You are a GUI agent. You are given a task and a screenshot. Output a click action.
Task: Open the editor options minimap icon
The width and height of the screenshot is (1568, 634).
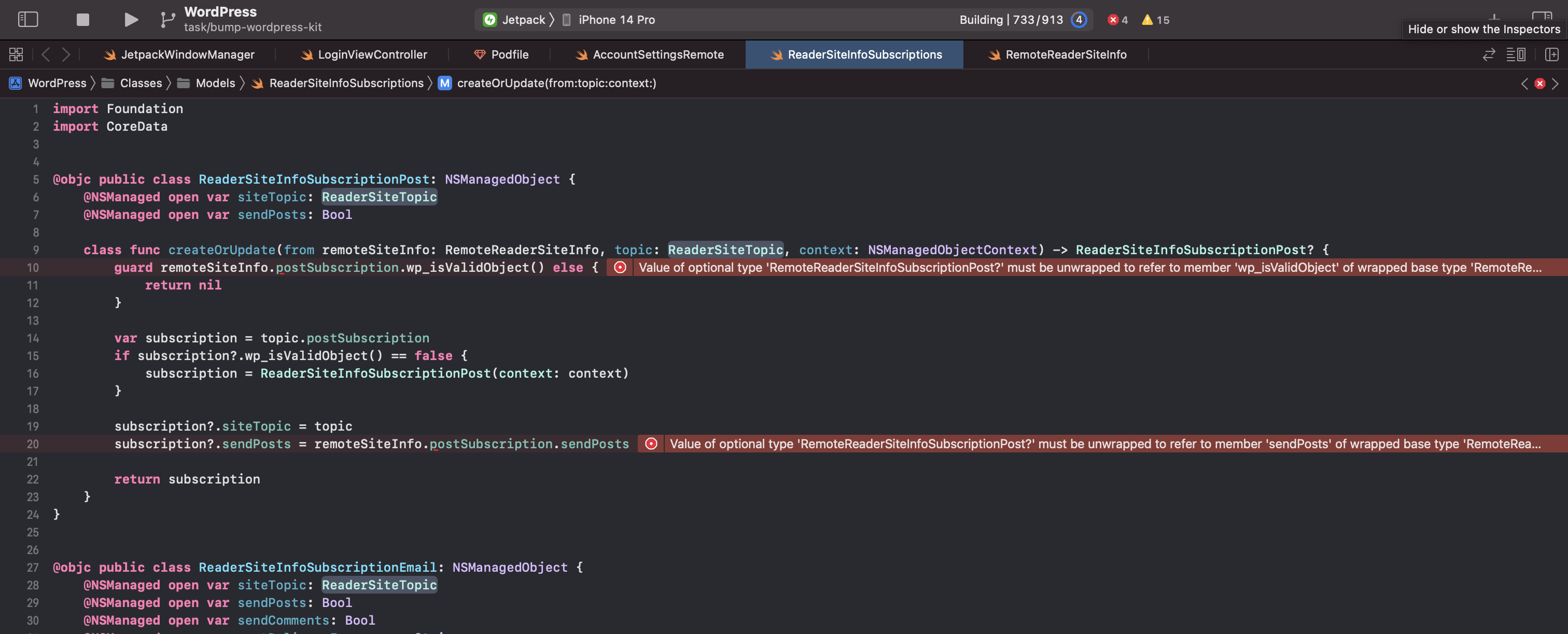tap(1515, 55)
